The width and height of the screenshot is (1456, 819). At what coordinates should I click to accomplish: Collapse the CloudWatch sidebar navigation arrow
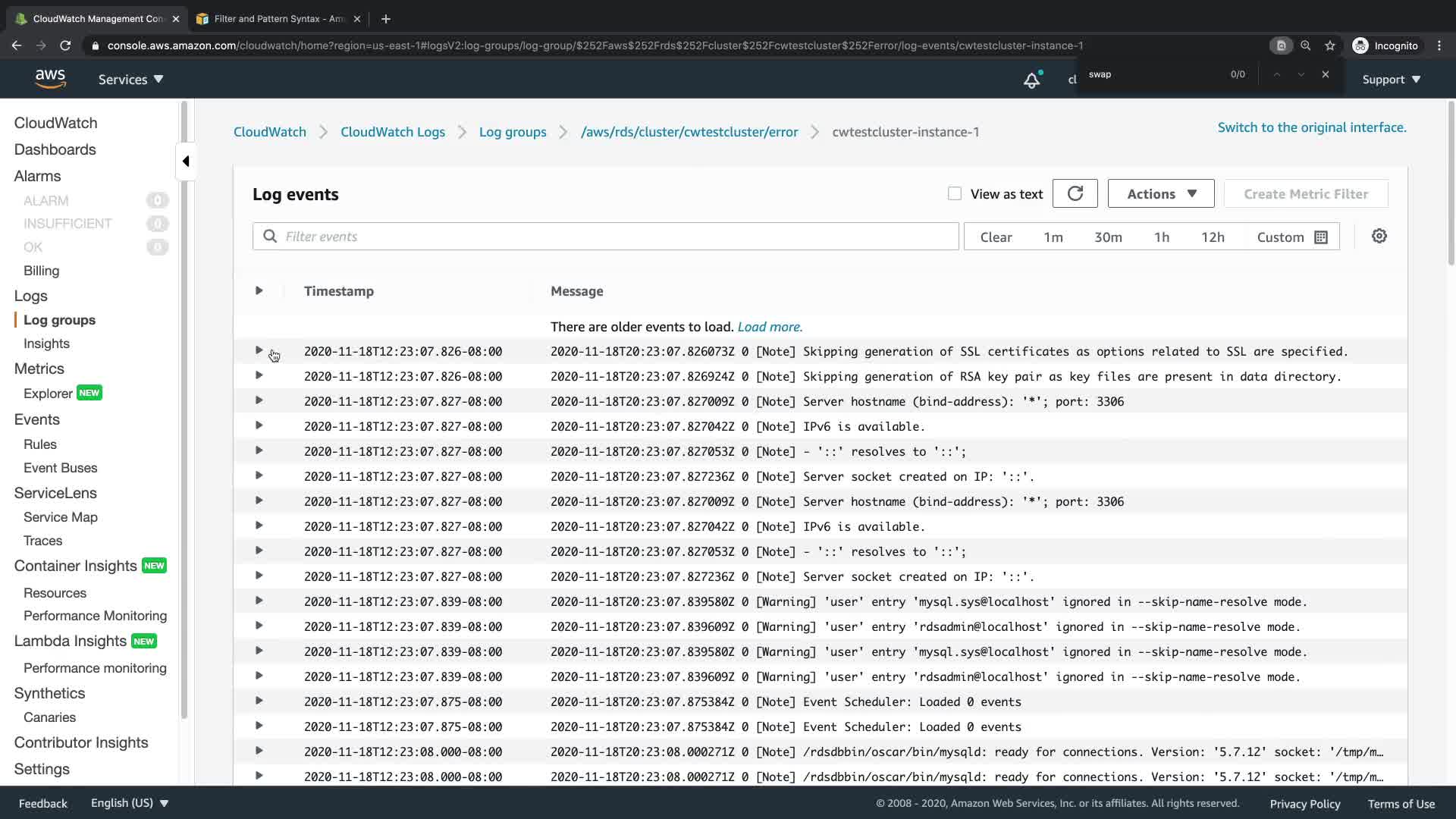(186, 161)
